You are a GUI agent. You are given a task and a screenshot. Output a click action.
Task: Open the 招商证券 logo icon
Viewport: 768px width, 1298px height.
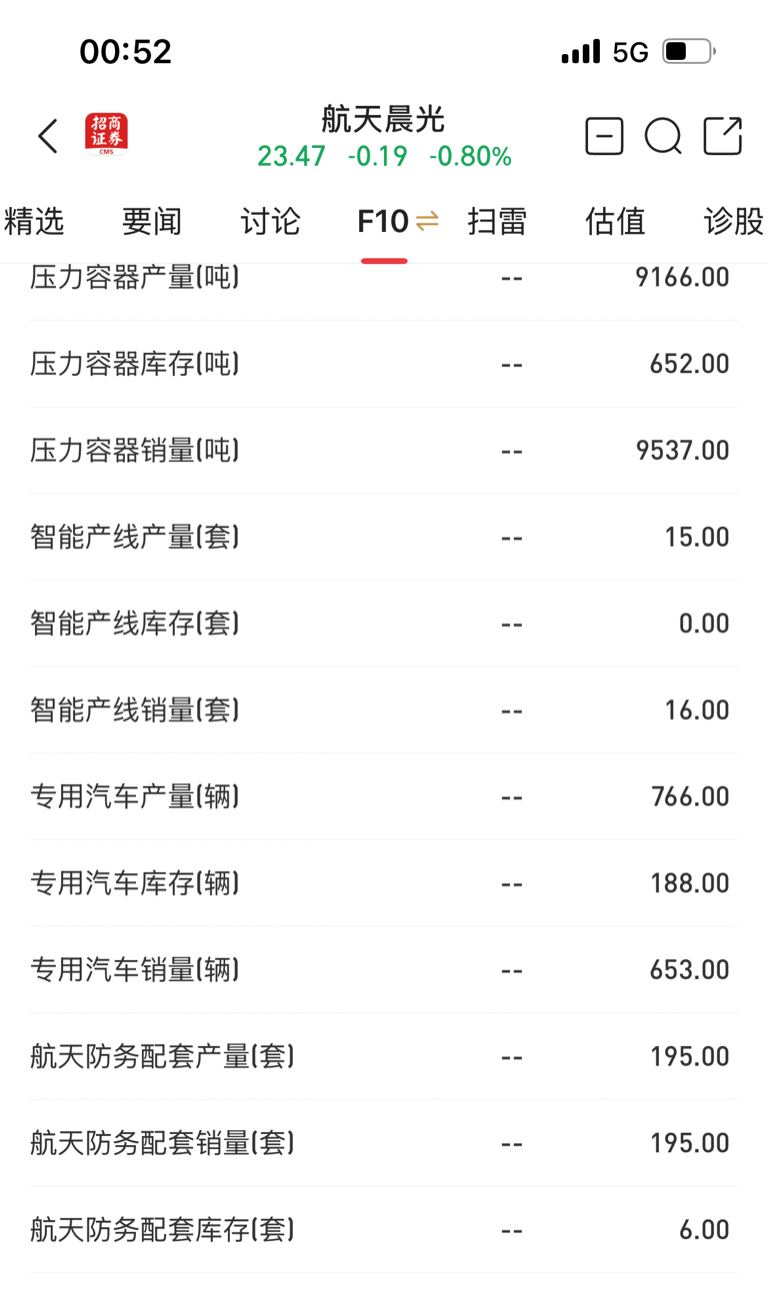coord(106,135)
